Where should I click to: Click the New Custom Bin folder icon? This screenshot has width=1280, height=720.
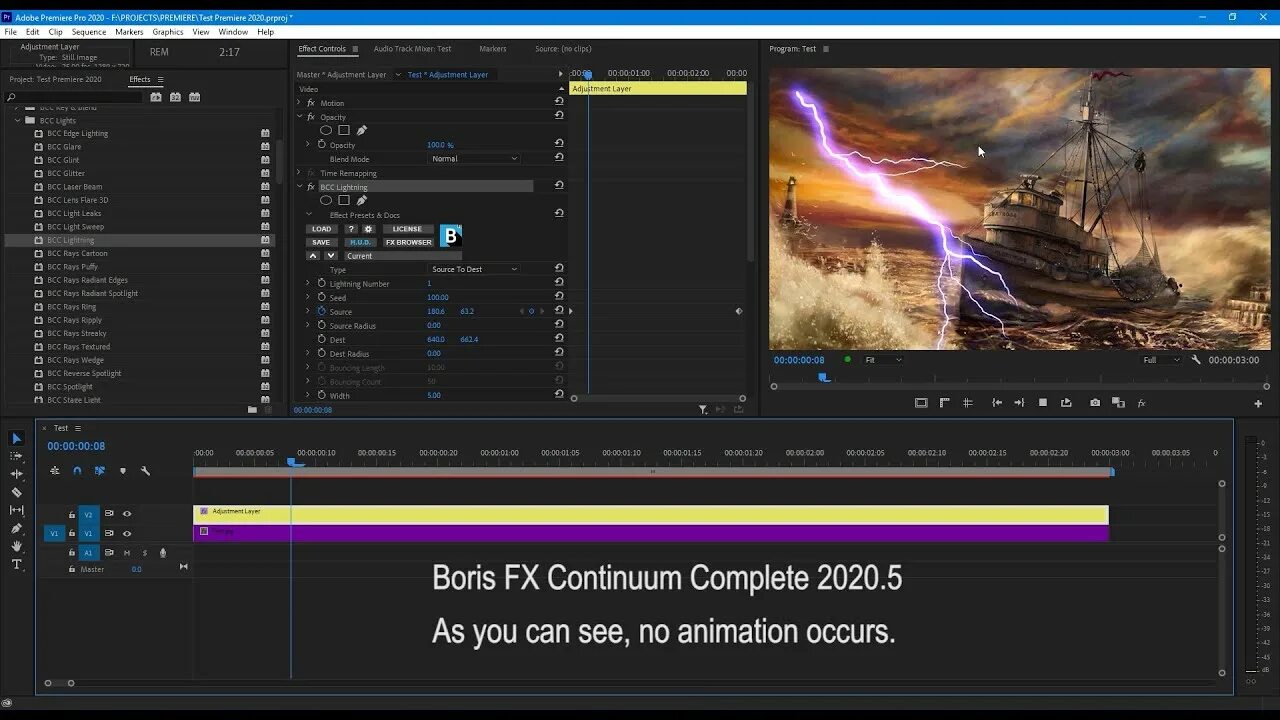[x=252, y=409]
